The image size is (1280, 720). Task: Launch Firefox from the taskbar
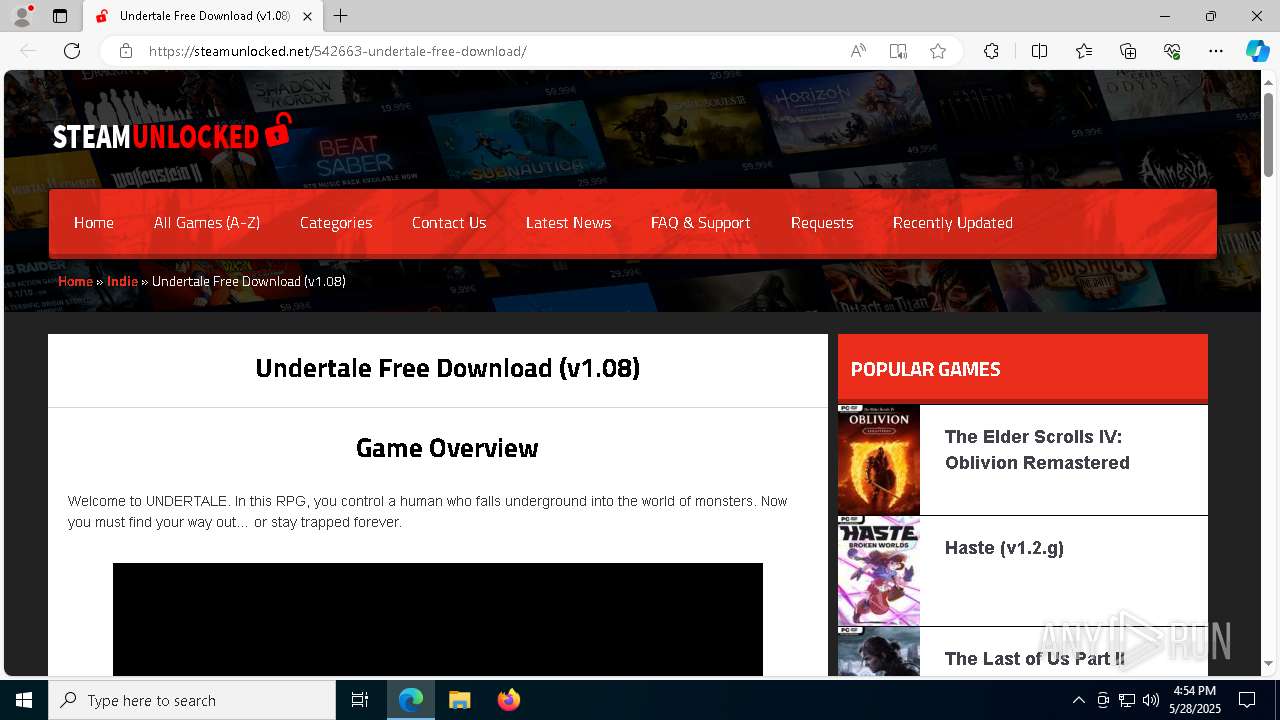point(508,700)
